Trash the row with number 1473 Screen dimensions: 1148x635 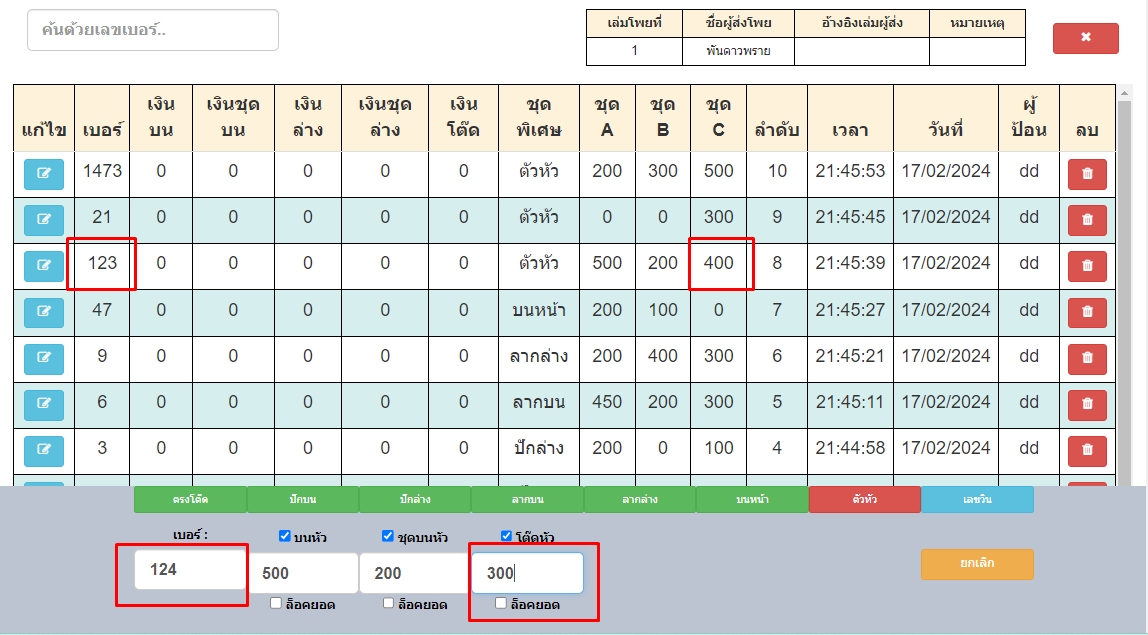tap(1087, 173)
